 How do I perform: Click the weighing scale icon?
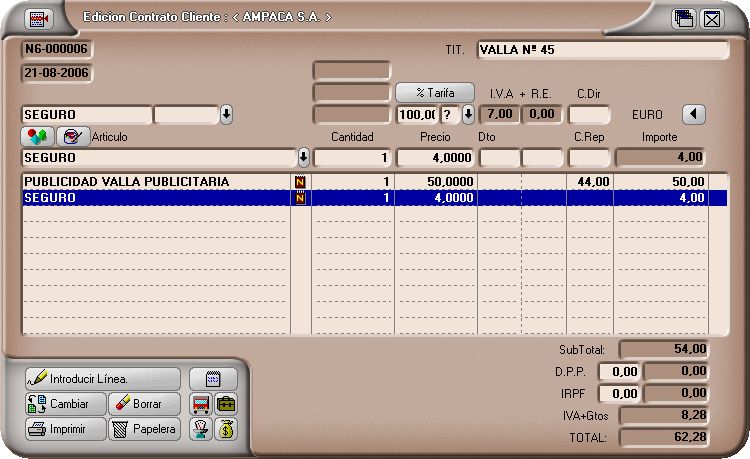click(x=201, y=430)
